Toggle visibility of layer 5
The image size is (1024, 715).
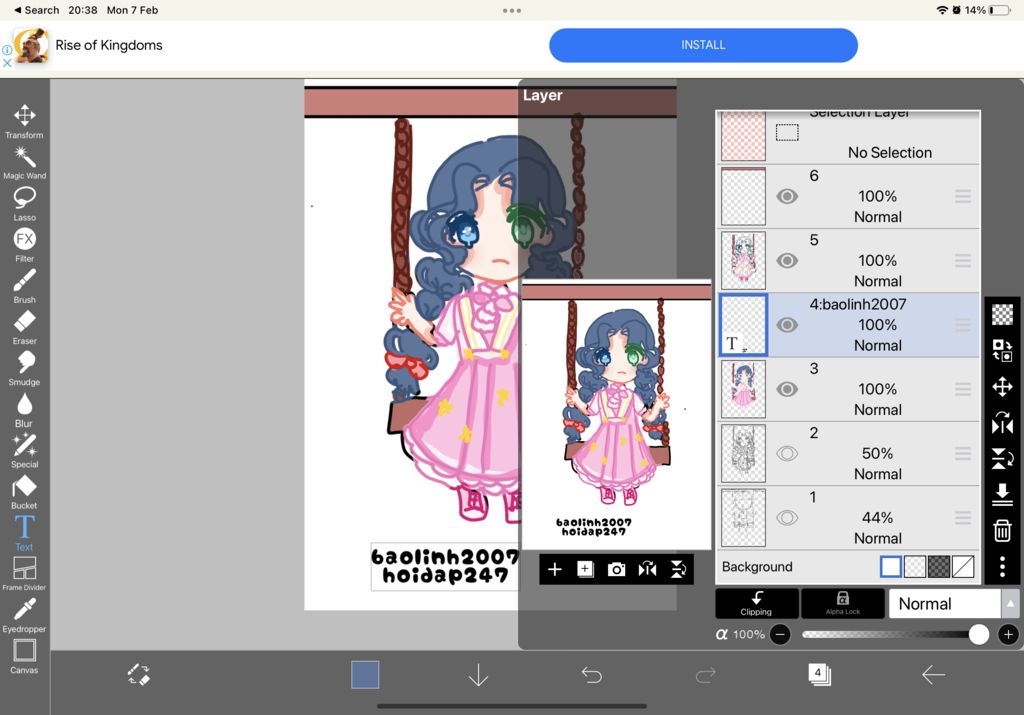(x=787, y=261)
